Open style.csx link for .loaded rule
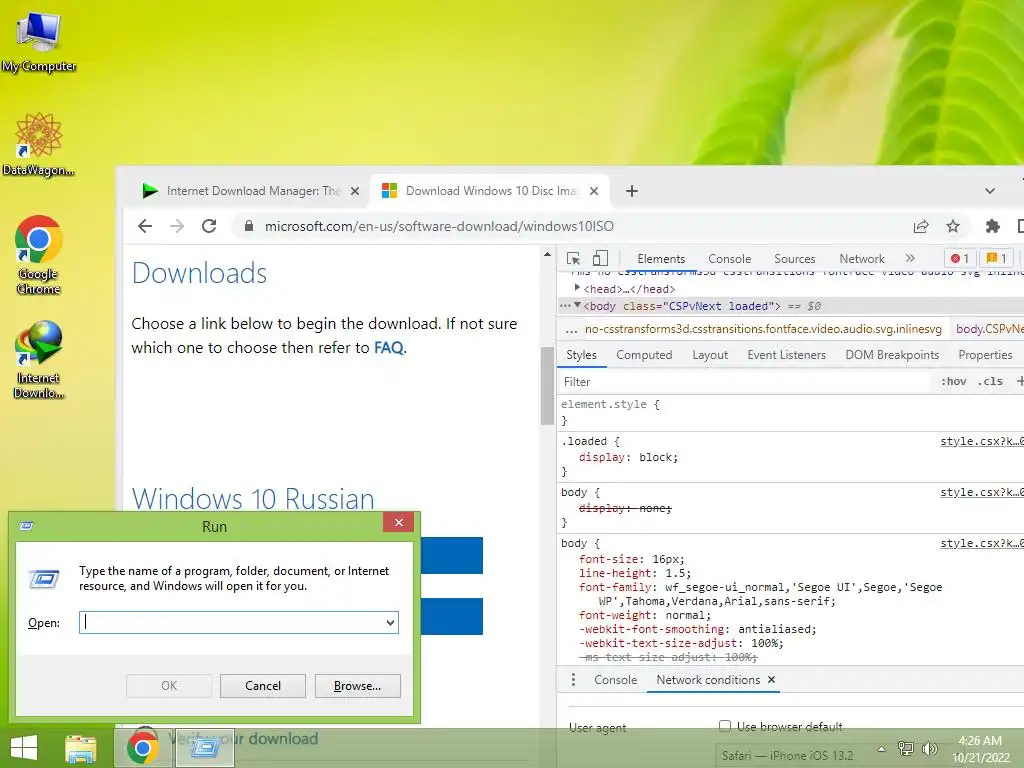 click(982, 441)
